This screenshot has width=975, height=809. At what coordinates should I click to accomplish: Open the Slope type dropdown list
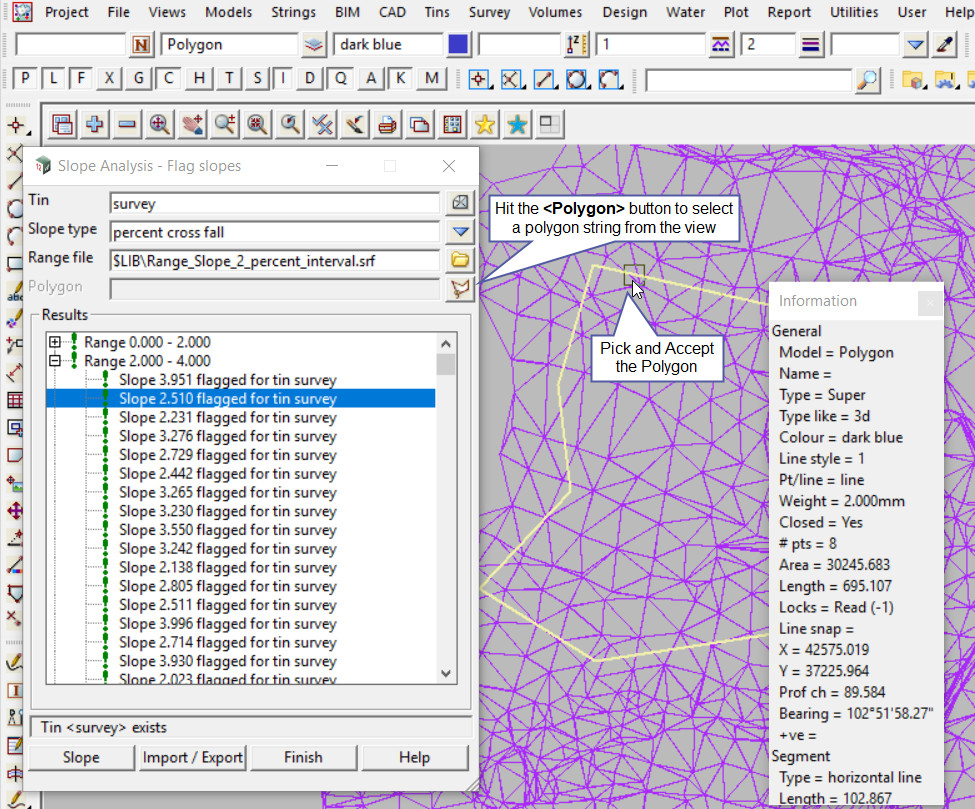click(460, 232)
